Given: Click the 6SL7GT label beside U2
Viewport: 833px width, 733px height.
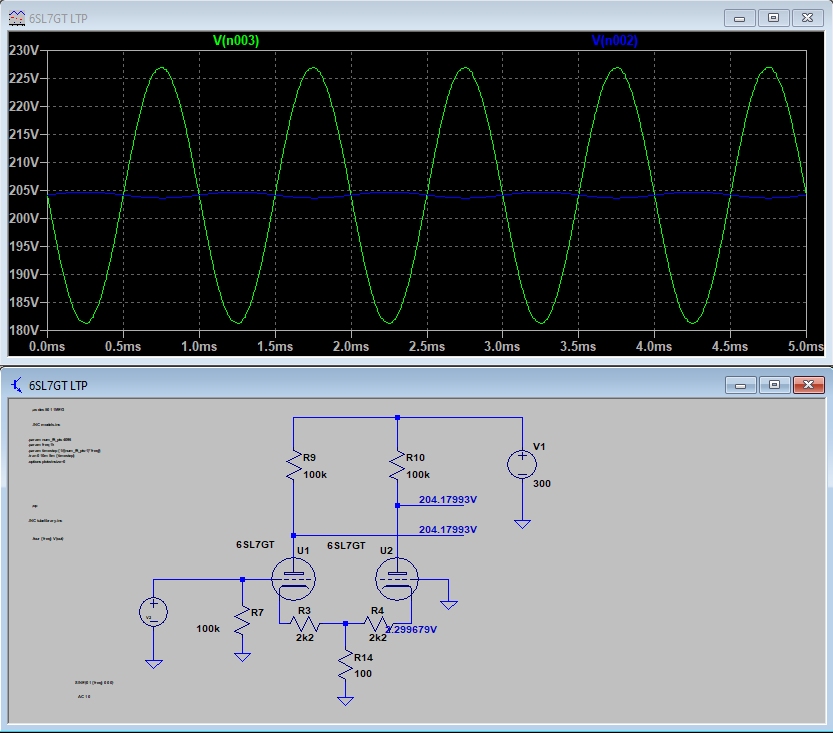Looking at the screenshot, I should tap(346, 546).
